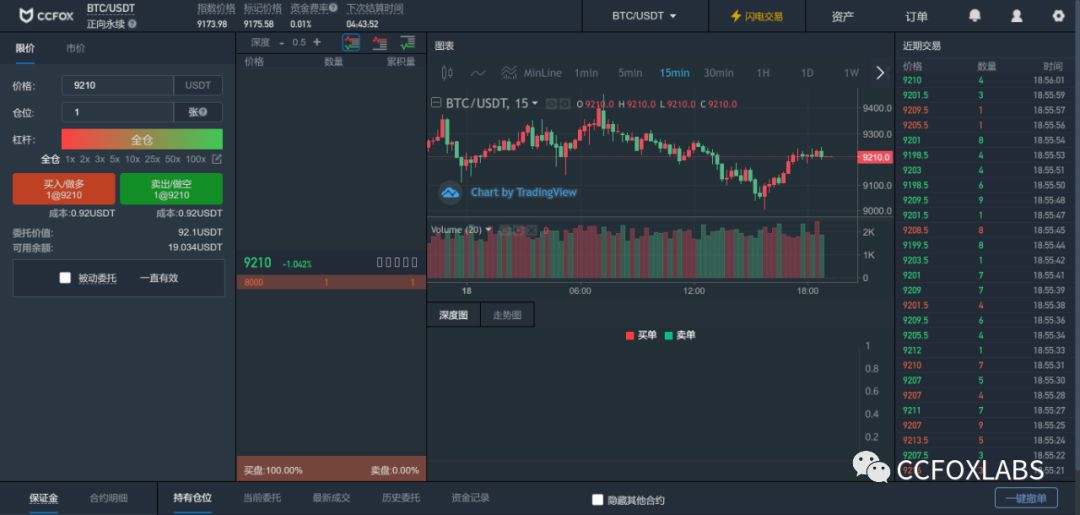
Task: Click the lightning 闪电交易 button
Action: pyautogui.click(x=756, y=16)
